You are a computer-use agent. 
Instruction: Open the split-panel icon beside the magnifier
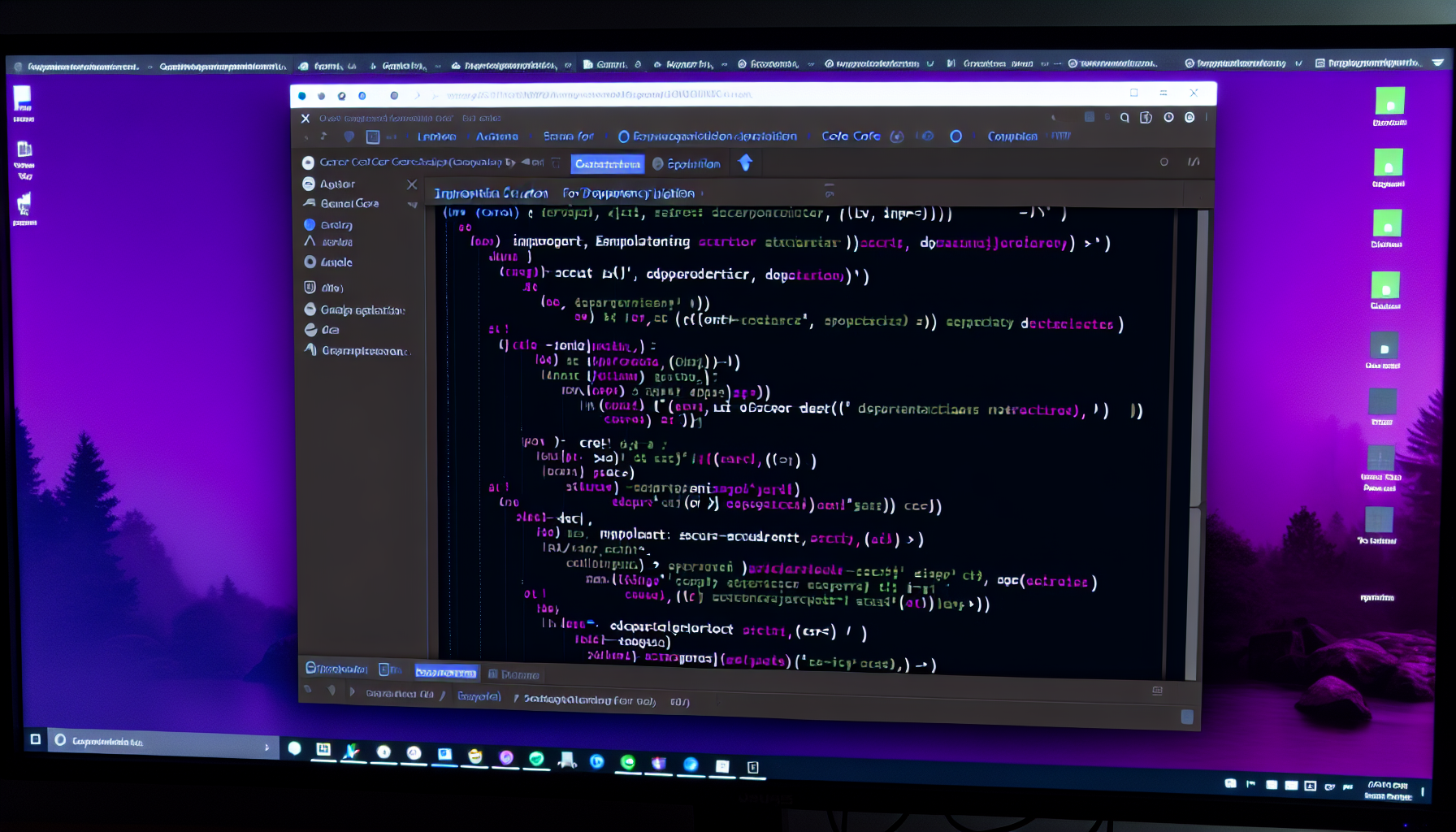point(1146,118)
